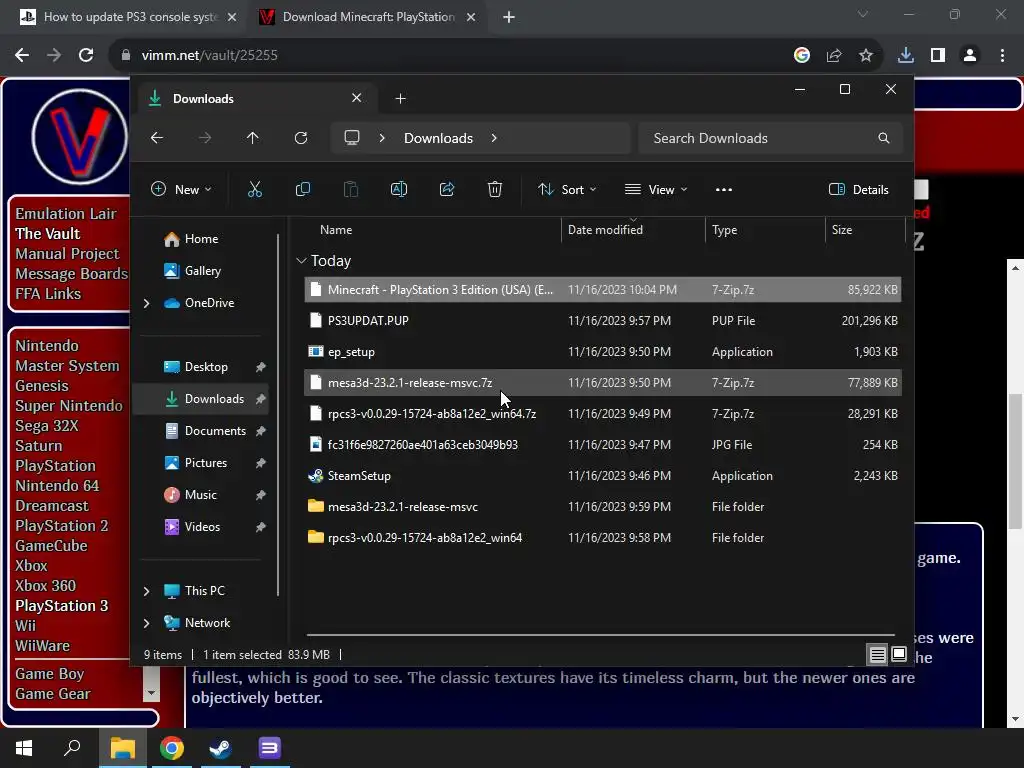Click the Paste clipboard icon in Explorer
The height and width of the screenshot is (768, 1024).
coord(351,189)
